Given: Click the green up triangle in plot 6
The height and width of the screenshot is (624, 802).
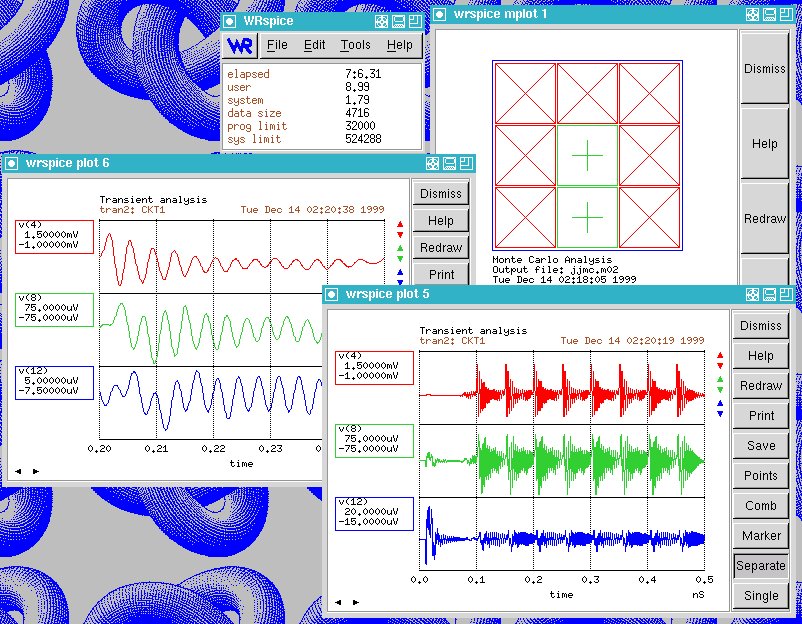Looking at the screenshot, I should (400, 248).
